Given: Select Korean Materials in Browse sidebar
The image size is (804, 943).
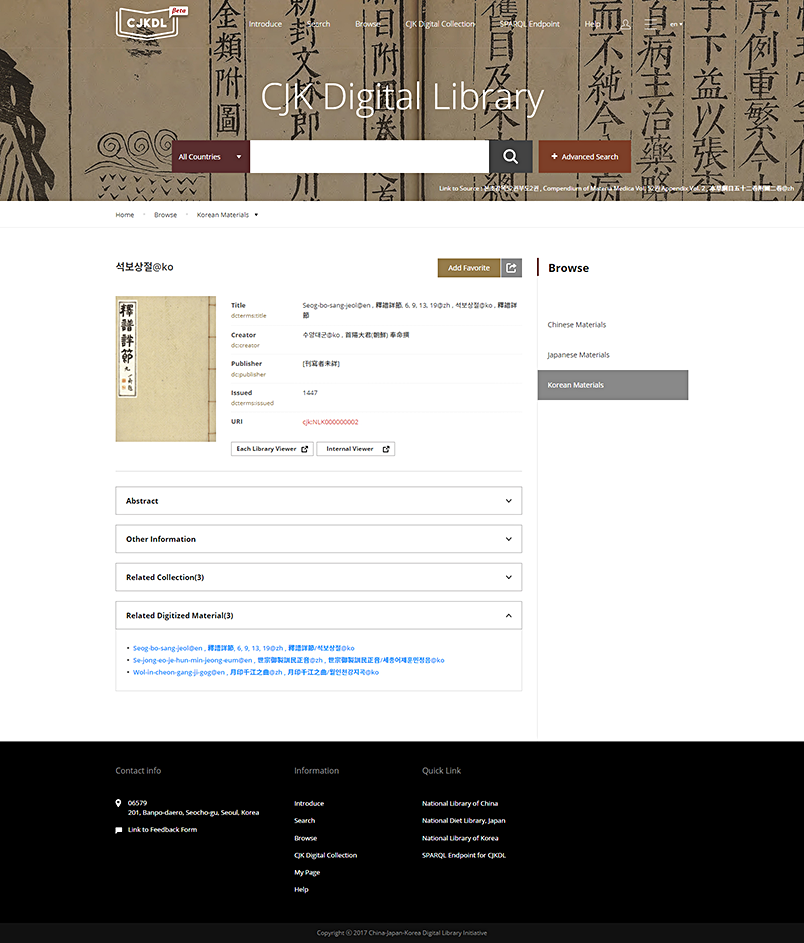Looking at the screenshot, I should pos(613,385).
